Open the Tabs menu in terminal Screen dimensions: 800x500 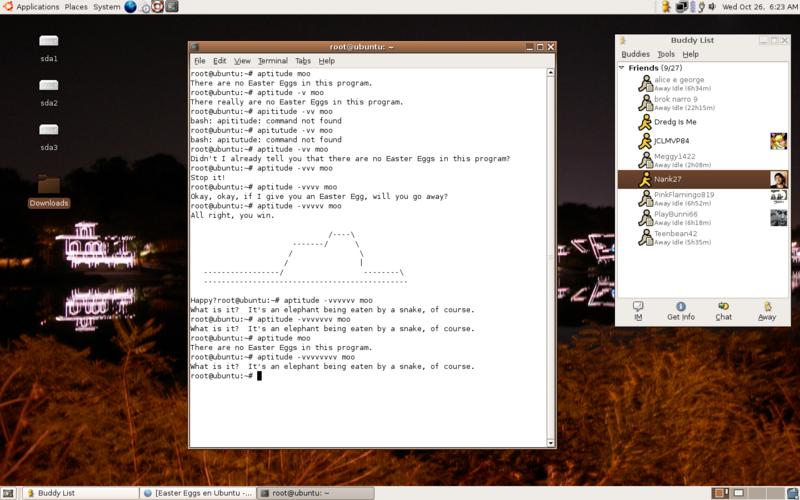(302, 61)
